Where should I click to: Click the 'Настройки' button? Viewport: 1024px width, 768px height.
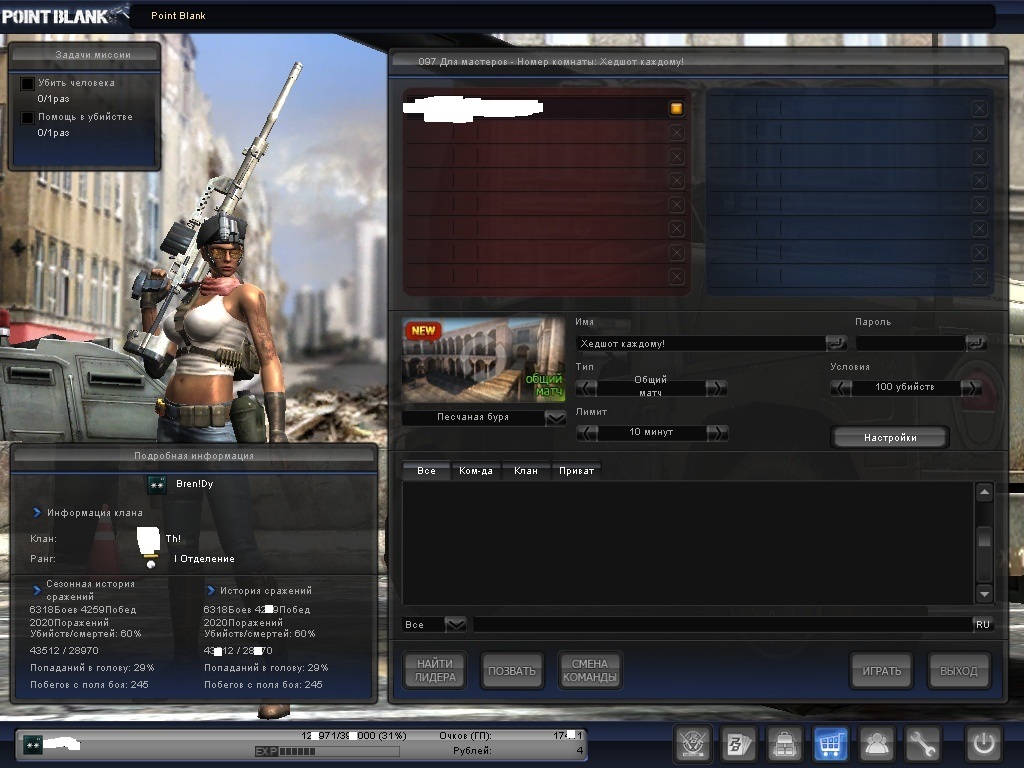[x=889, y=437]
